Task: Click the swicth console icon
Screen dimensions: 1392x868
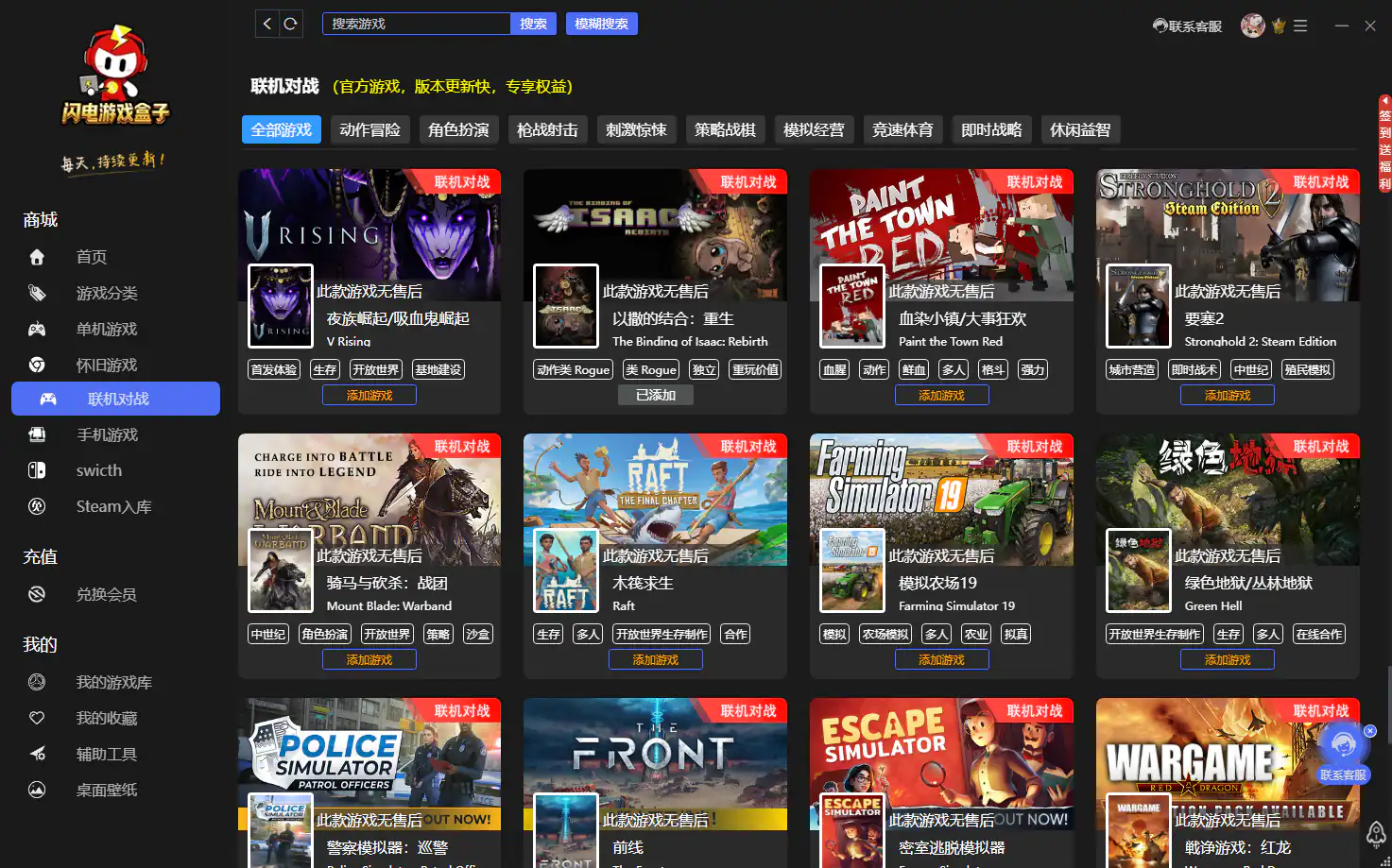Action: tap(37, 470)
